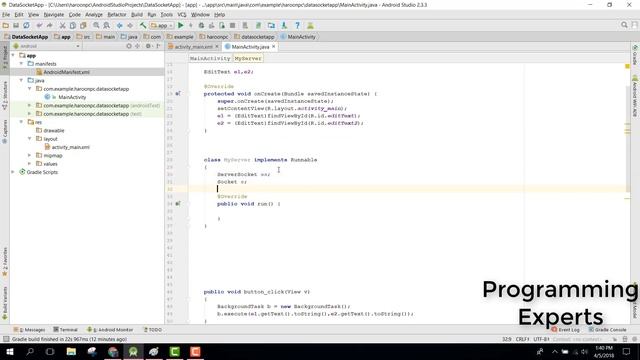Screen dimensions: 640x360
Task: Click the Stop toolbar icon
Action: coord(233,25)
